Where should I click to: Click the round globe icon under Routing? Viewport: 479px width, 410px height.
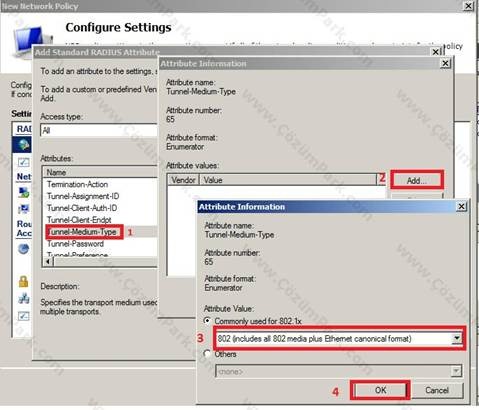coord(23,249)
